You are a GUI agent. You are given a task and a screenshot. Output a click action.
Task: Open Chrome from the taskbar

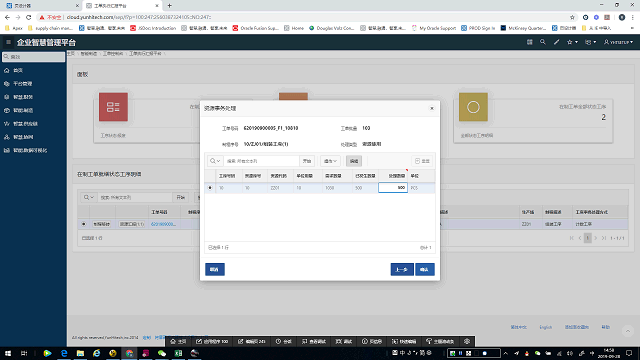pyautogui.click(x=129, y=353)
